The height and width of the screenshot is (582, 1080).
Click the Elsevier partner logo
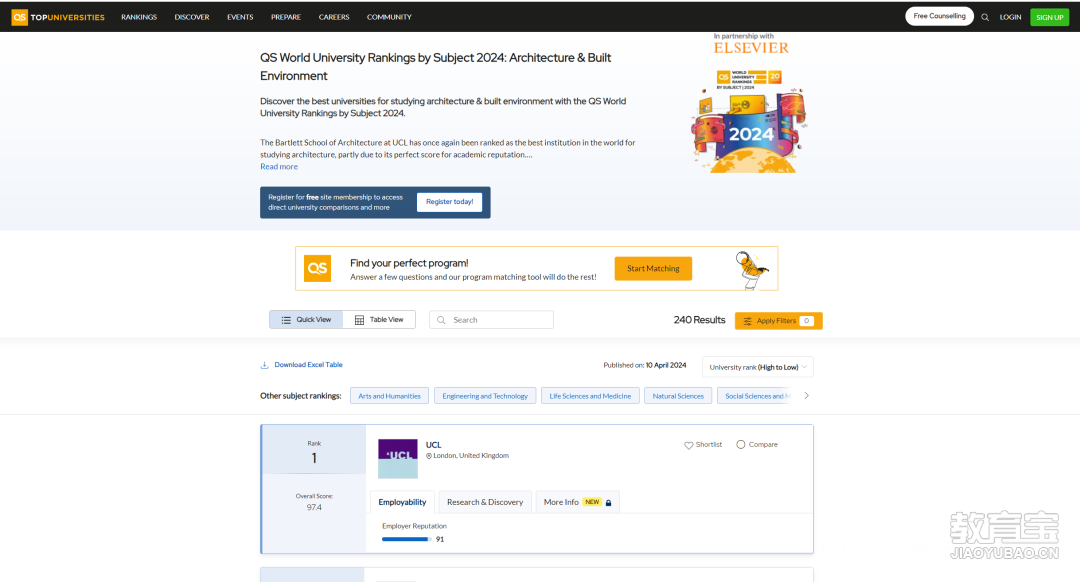click(751, 48)
